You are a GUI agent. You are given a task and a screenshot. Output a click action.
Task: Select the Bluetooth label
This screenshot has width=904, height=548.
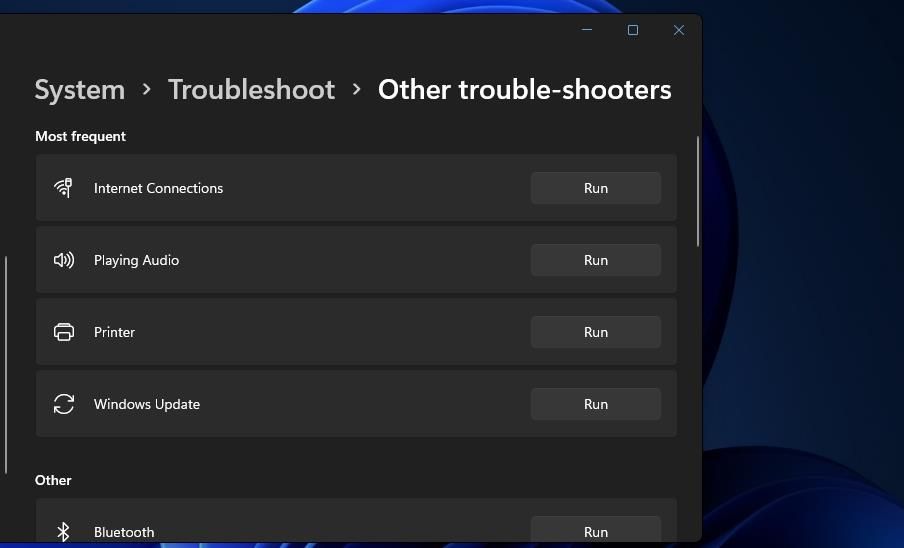tap(124, 532)
